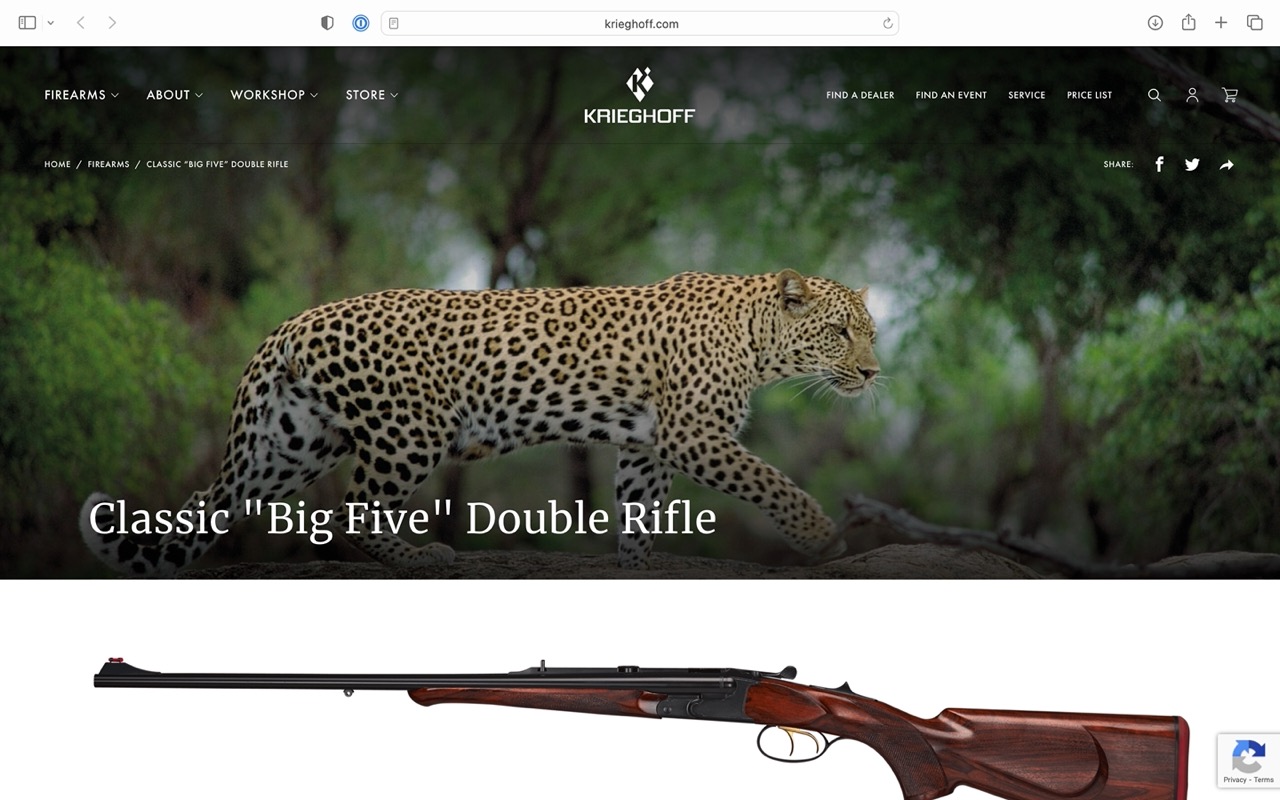Open Safari downloads icon
Screen dimensions: 1280x800
coord(1155,23)
